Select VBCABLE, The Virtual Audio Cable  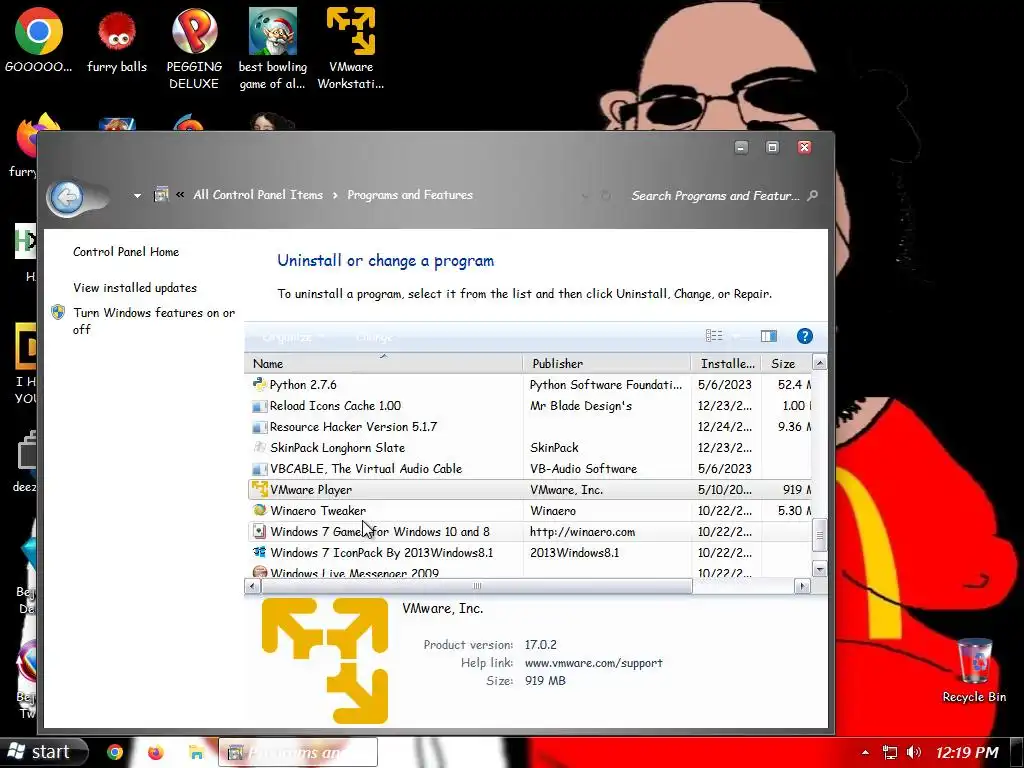pyautogui.click(x=530, y=468)
